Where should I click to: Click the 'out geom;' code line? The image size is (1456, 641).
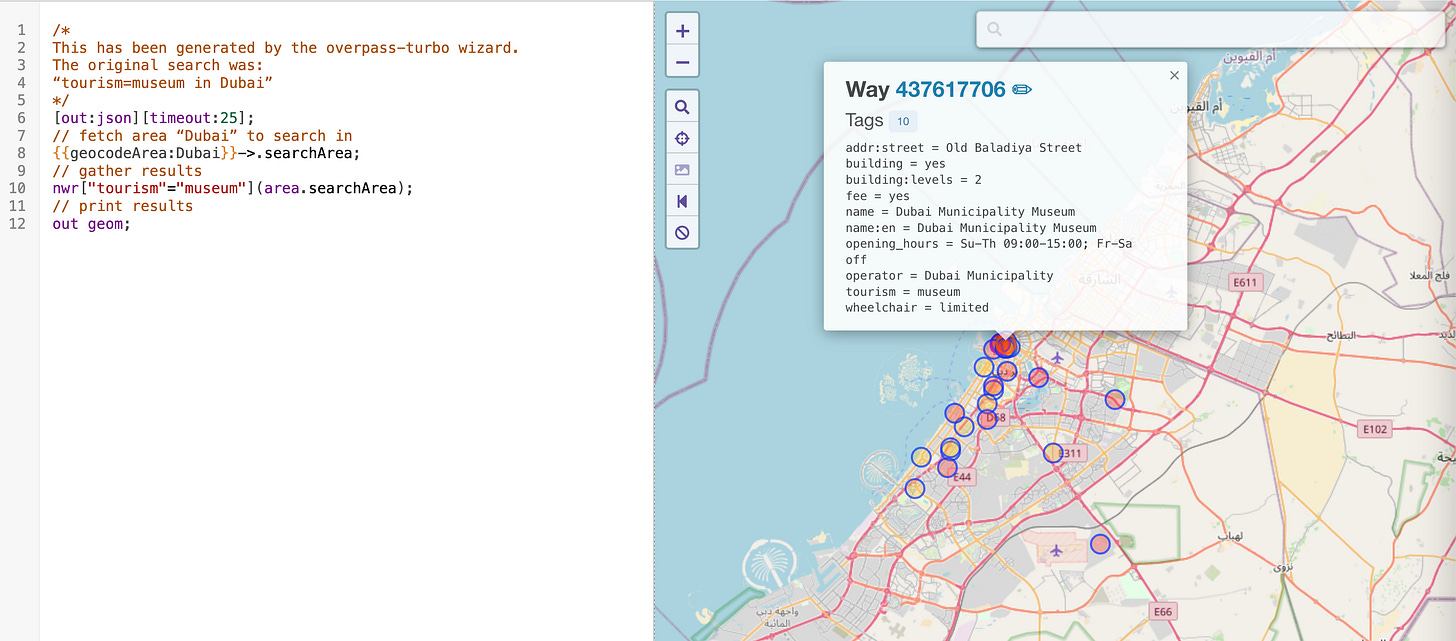(91, 224)
